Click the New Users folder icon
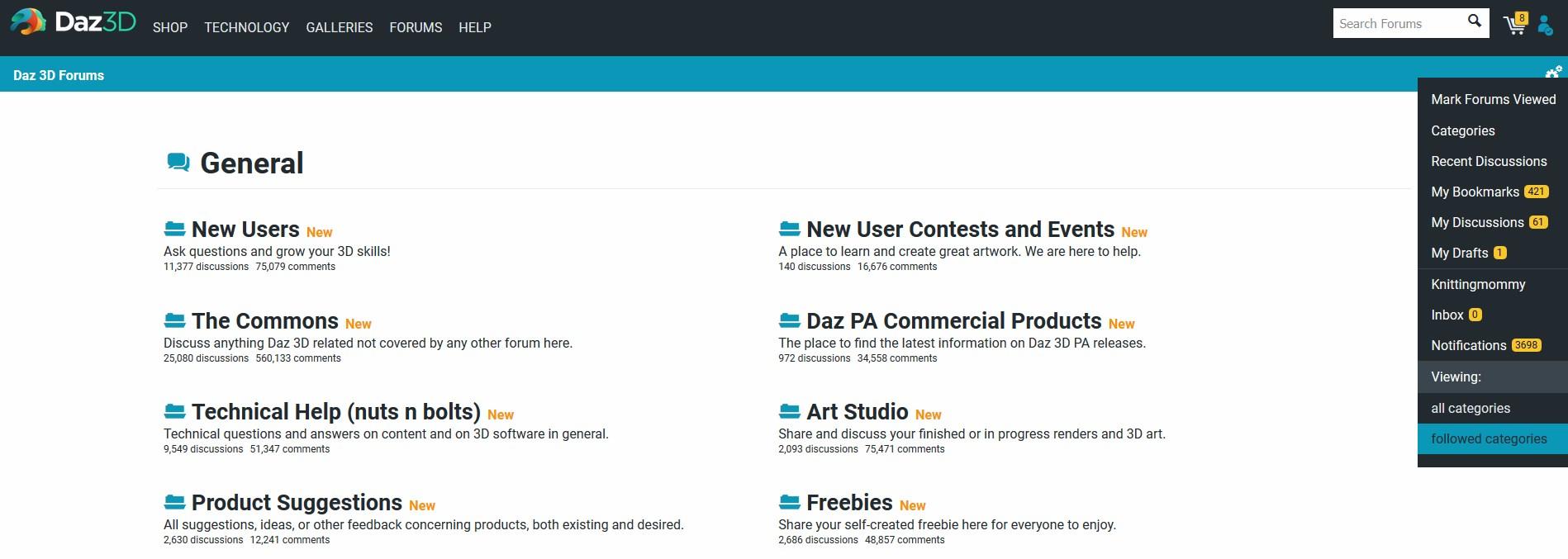The image size is (1568, 559). 174,229
